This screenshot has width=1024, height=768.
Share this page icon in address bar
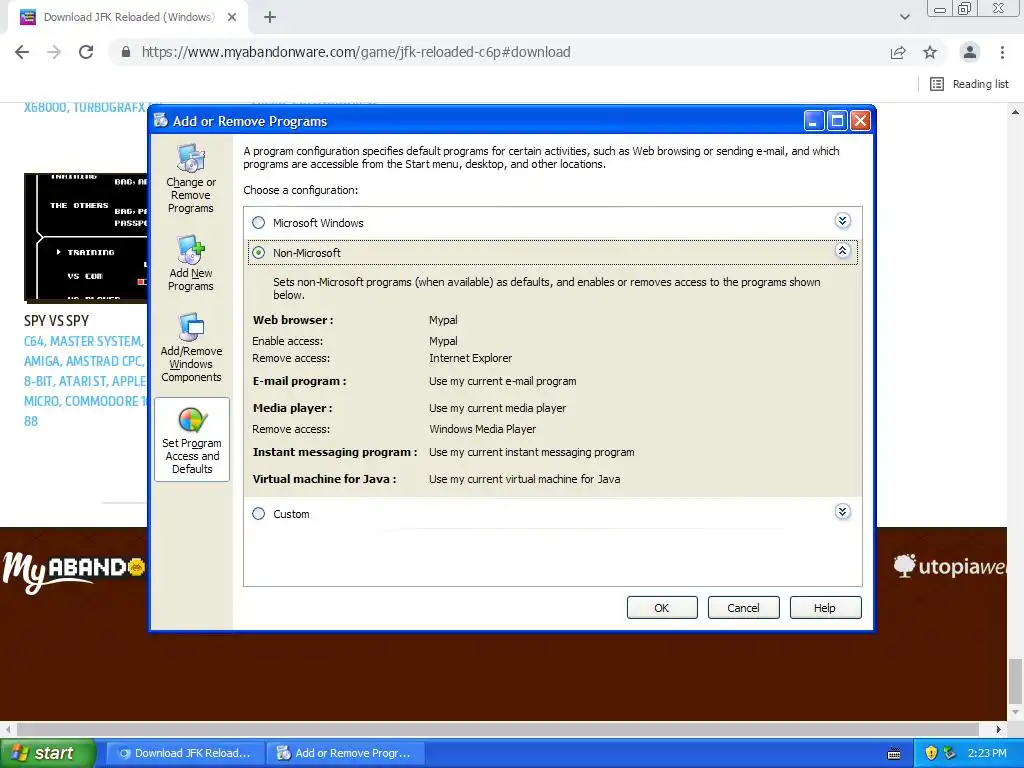tap(898, 52)
